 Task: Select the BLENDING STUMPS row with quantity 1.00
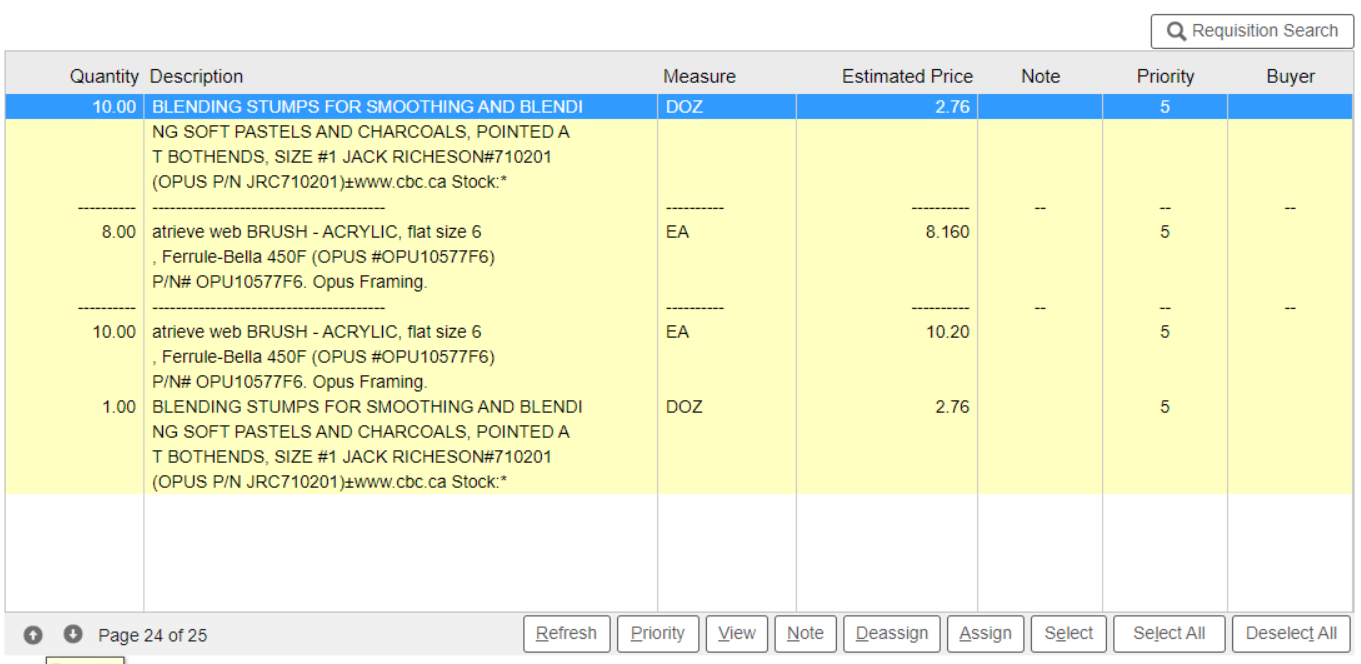(366, 407)
